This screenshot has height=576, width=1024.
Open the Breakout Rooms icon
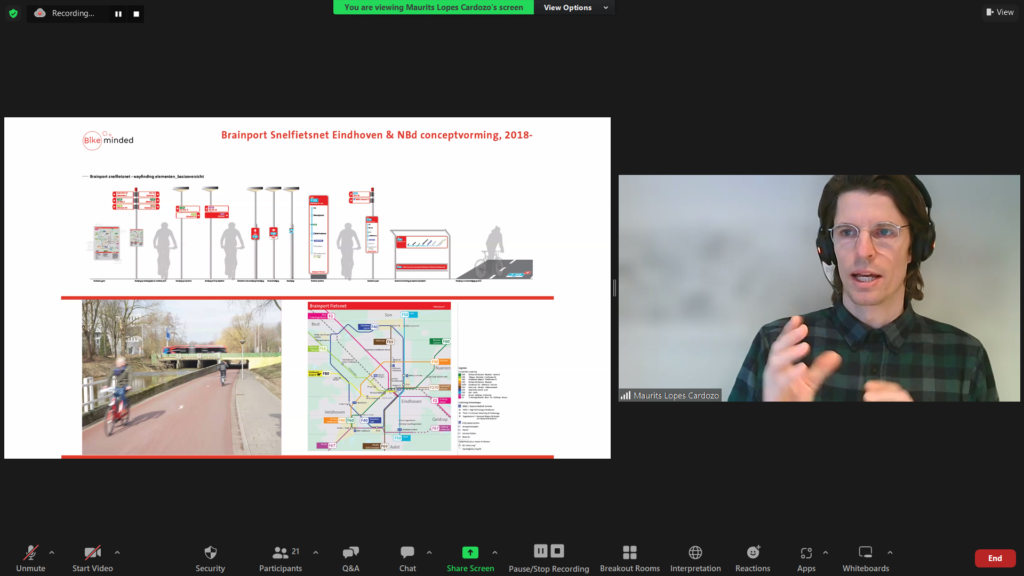629,553
